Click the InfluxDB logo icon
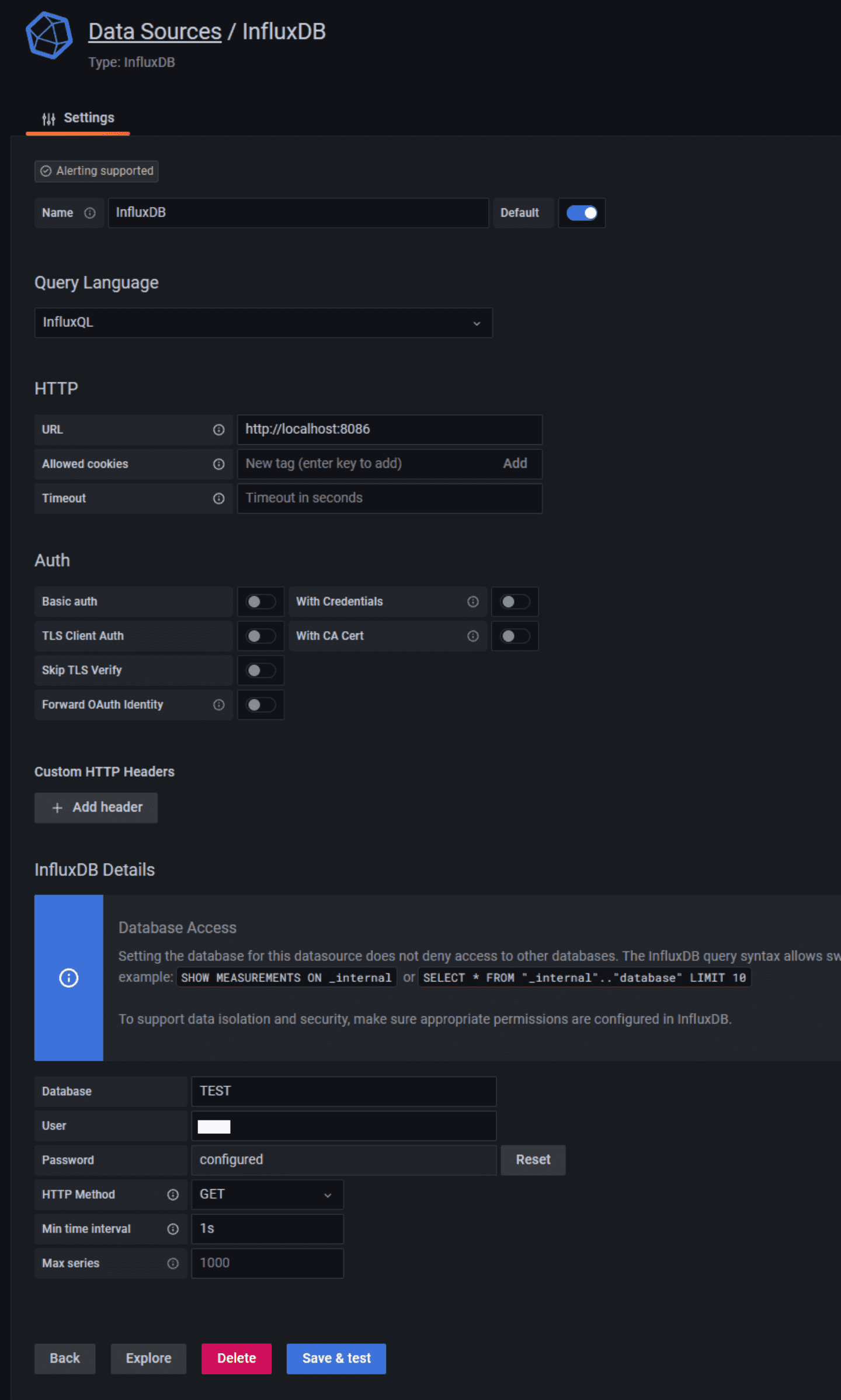This screenshot has height=1400, width=841. coord(49,36)
